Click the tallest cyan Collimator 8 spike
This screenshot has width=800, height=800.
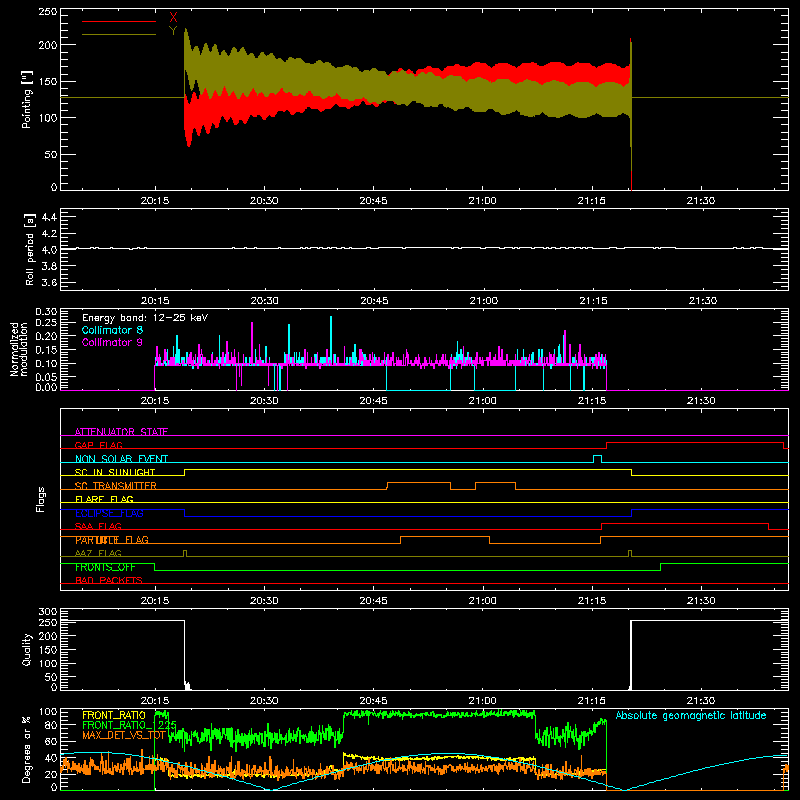point(331,339)
